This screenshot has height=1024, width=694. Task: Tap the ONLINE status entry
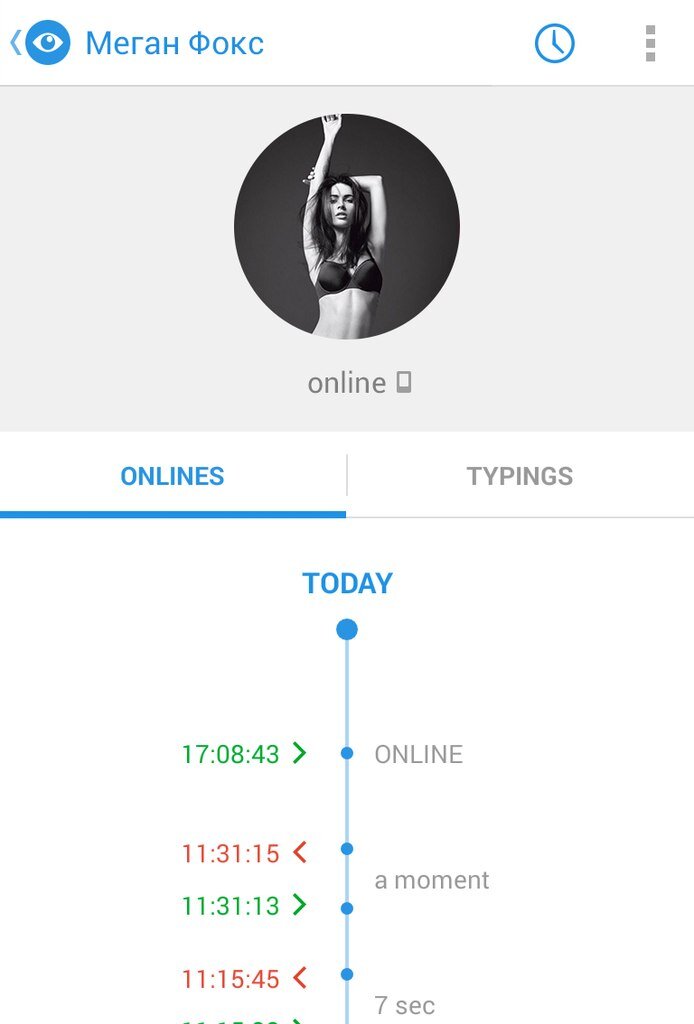[x=418, y=754]
